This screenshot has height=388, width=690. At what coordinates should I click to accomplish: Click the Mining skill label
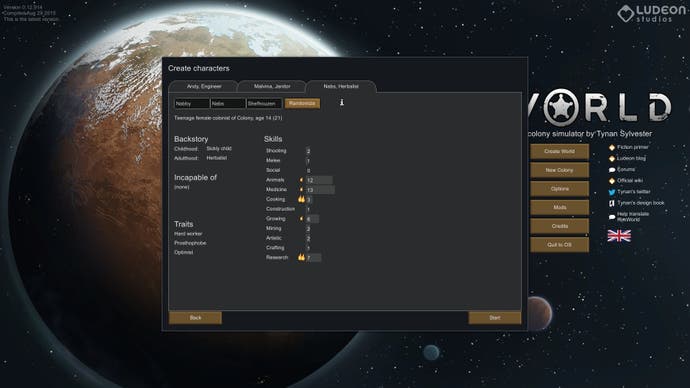[x=273, y=228]
